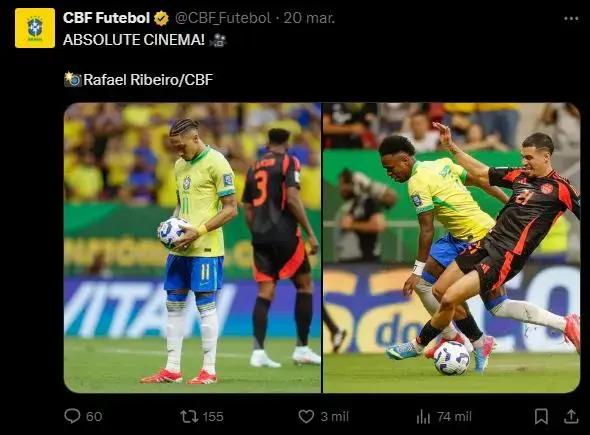The image size is (590, 435).
Task: Click the repost count of 155
Action: click(213, 417)
